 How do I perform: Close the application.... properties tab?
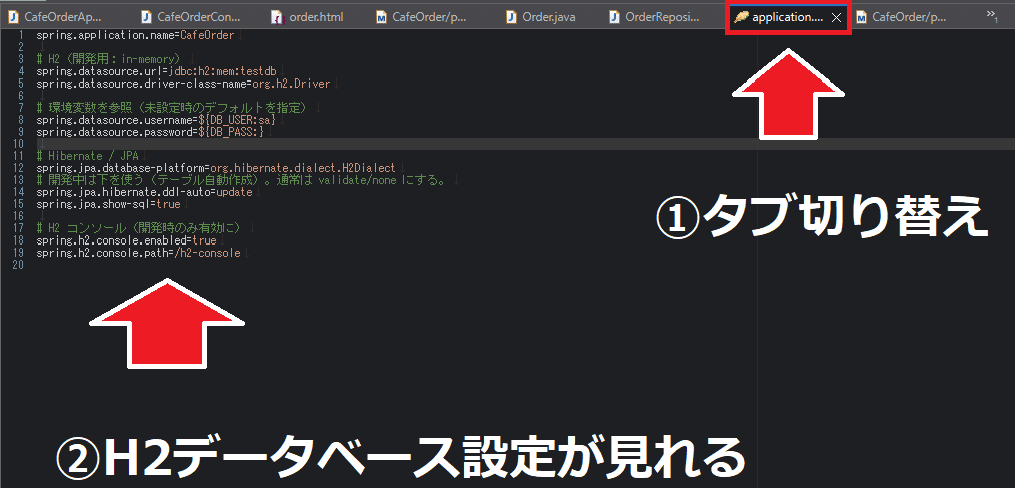pyautogui.click(x=836, y=17)
